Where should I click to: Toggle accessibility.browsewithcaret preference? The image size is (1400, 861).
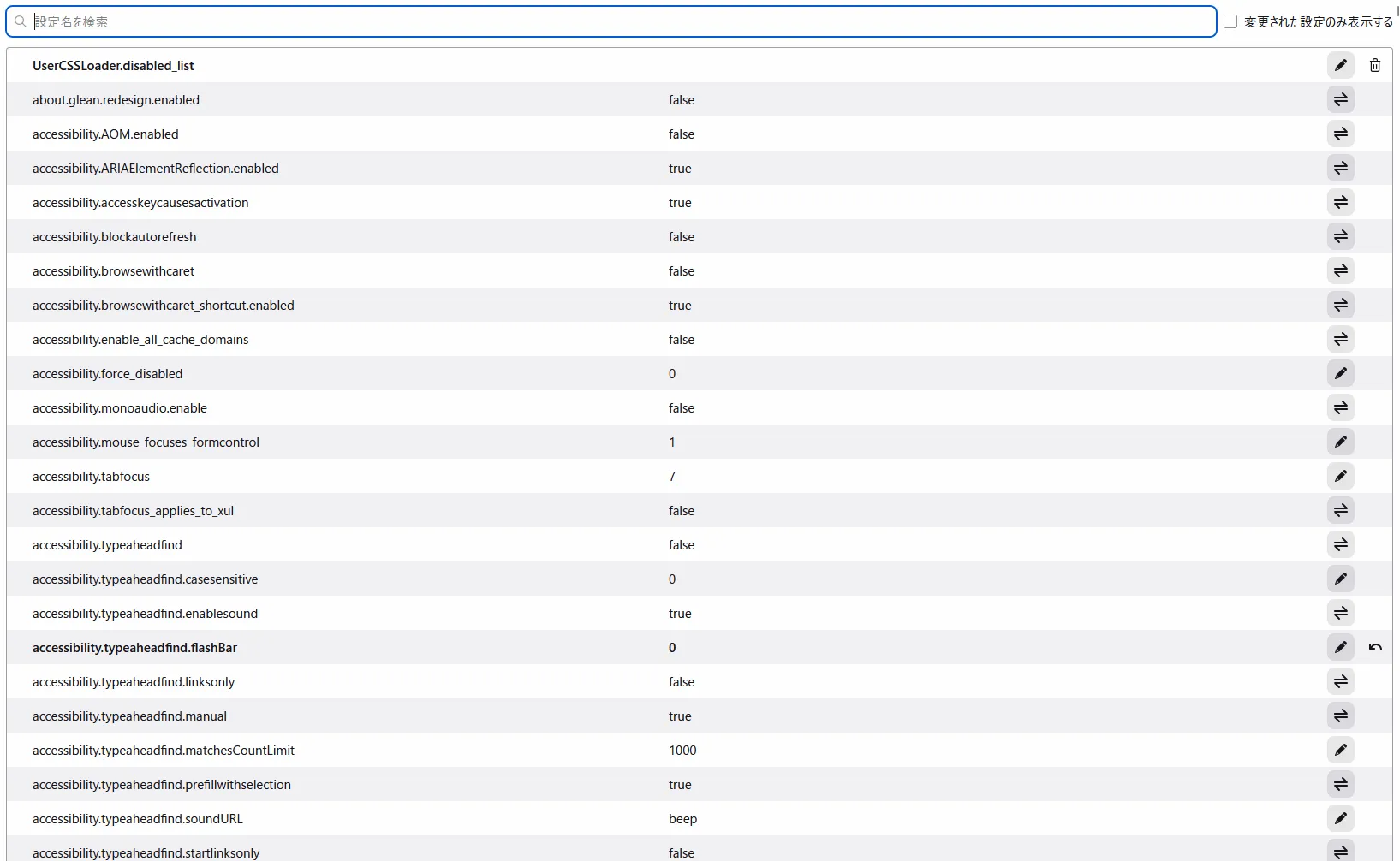point(1340,270)
